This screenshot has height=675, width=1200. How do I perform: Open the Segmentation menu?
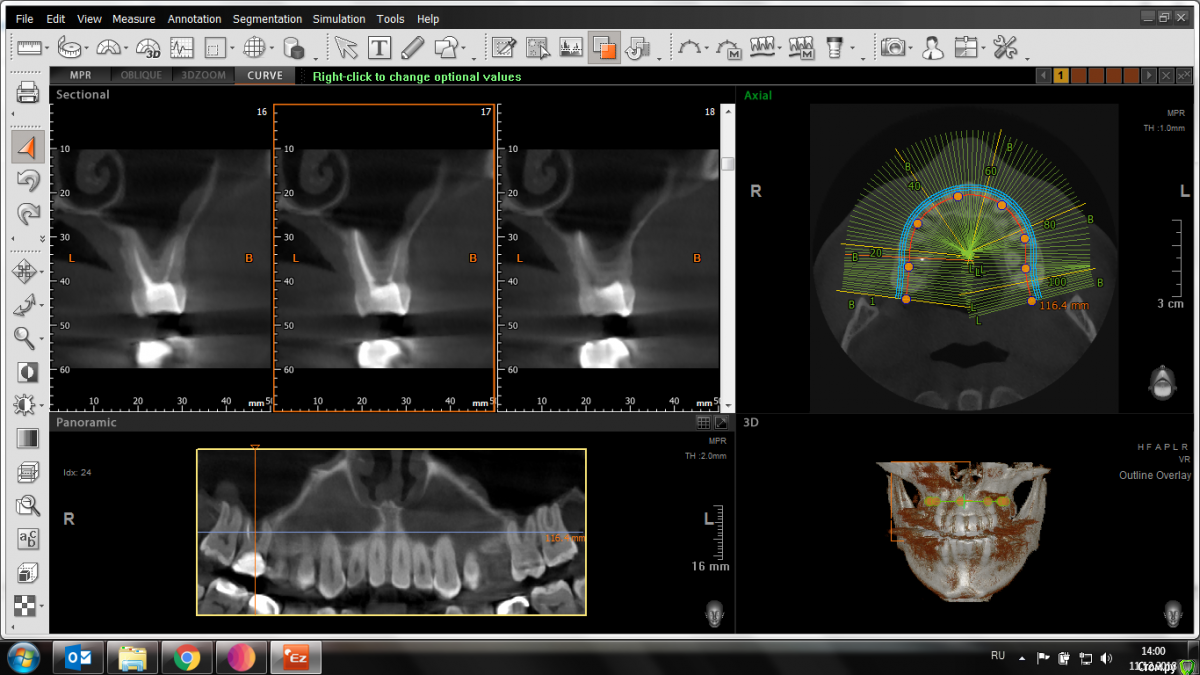[x=267, y=19]
